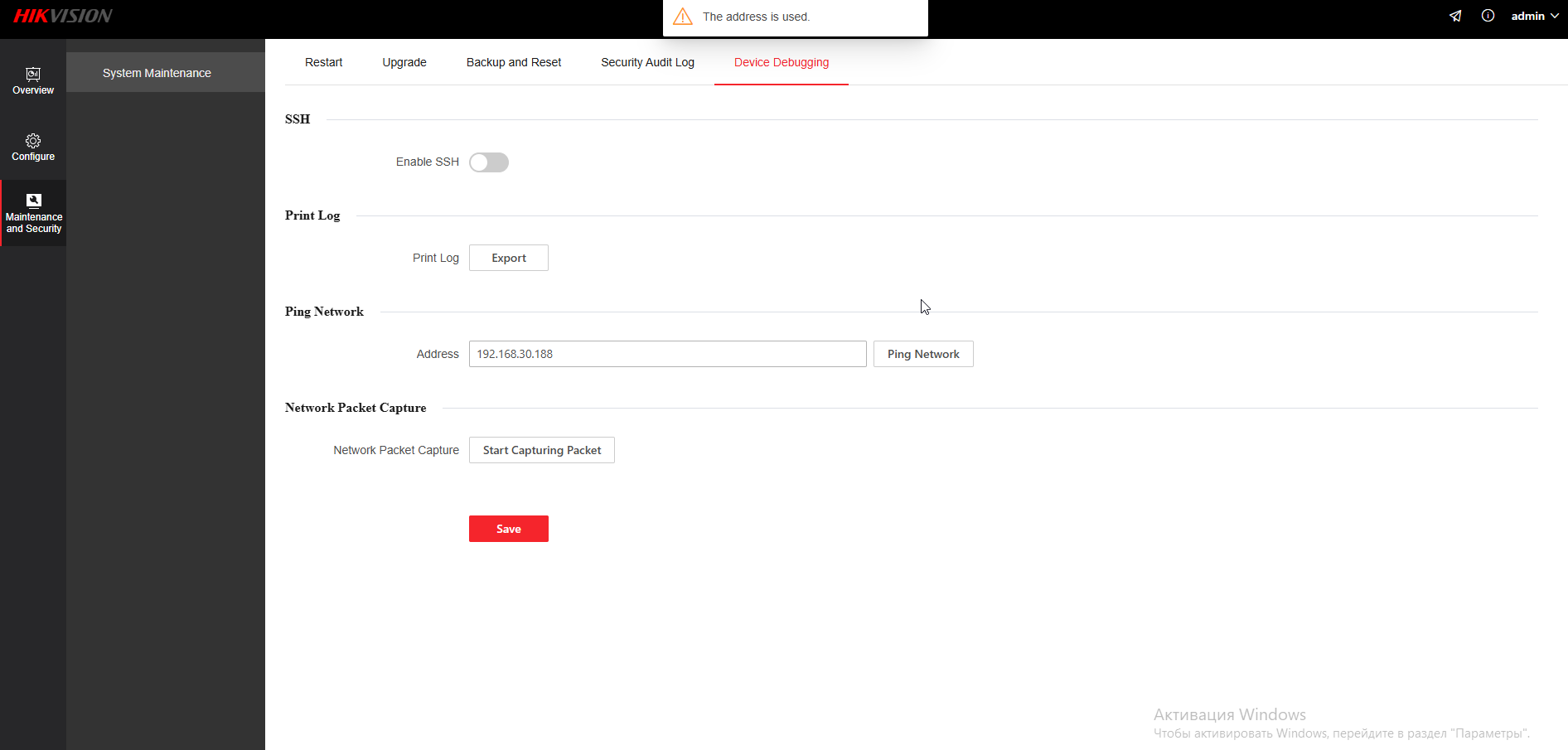
Task: Toggle the Enable SSH switch
Action: pyautogui.click(x=488, y=162)
